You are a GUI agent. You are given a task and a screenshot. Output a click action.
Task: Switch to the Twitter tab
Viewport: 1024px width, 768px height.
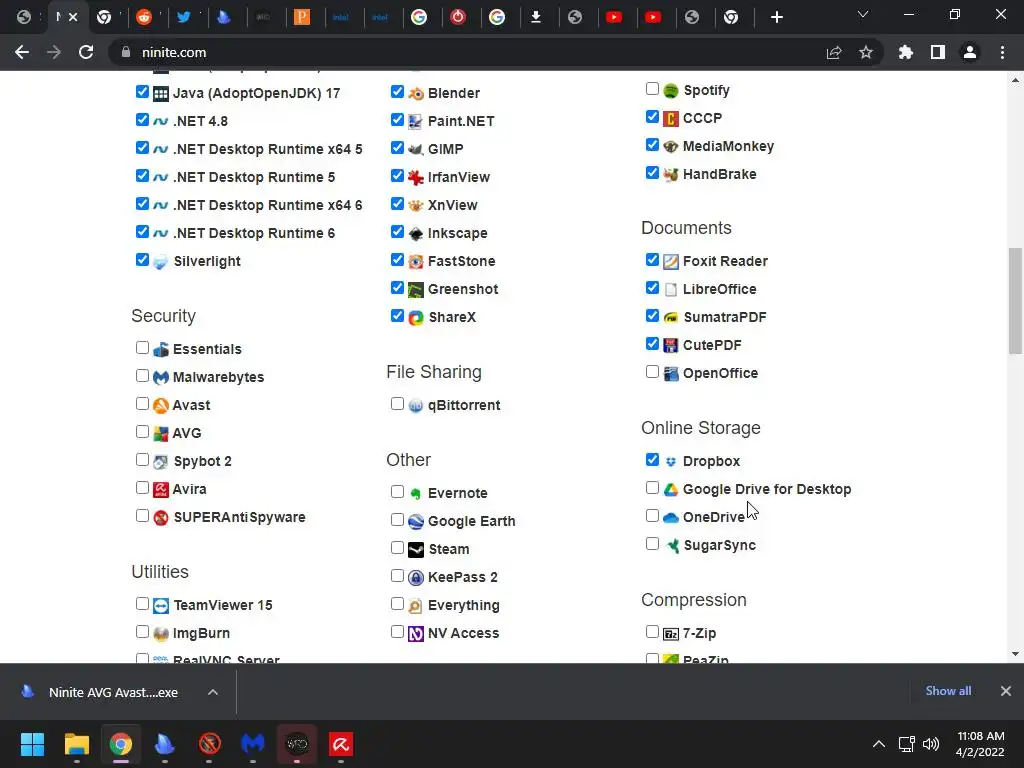point(184,17)
